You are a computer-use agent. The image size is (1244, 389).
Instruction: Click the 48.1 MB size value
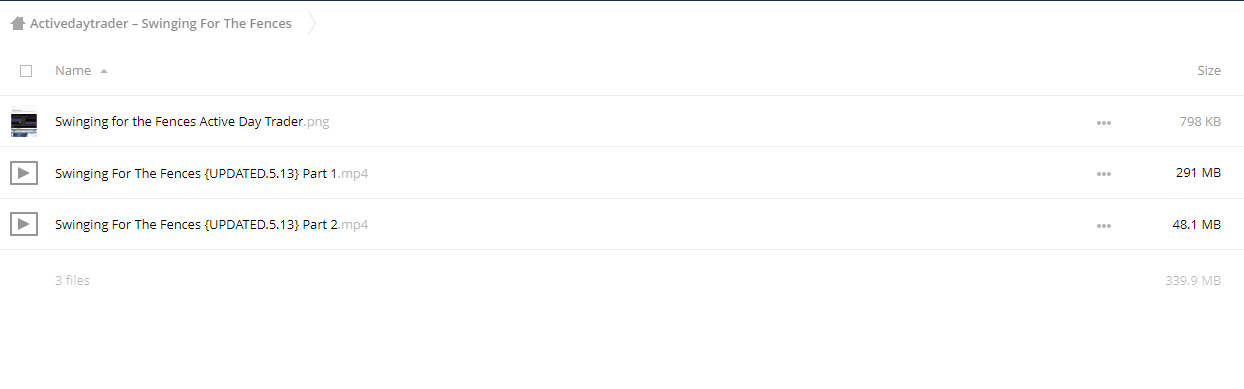coord(1196,224)
